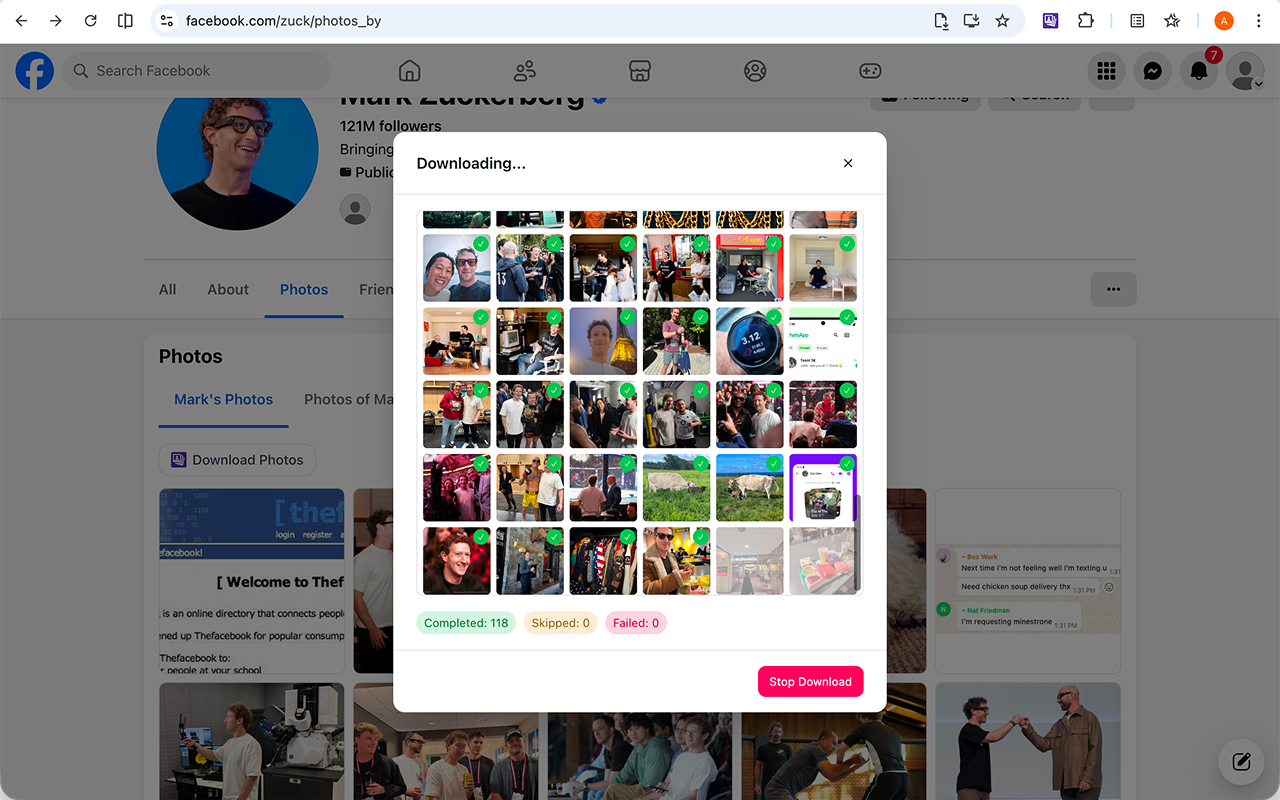Open the profile three-dot more options button
The image size is (1280, 800).
click(1113, 289)
